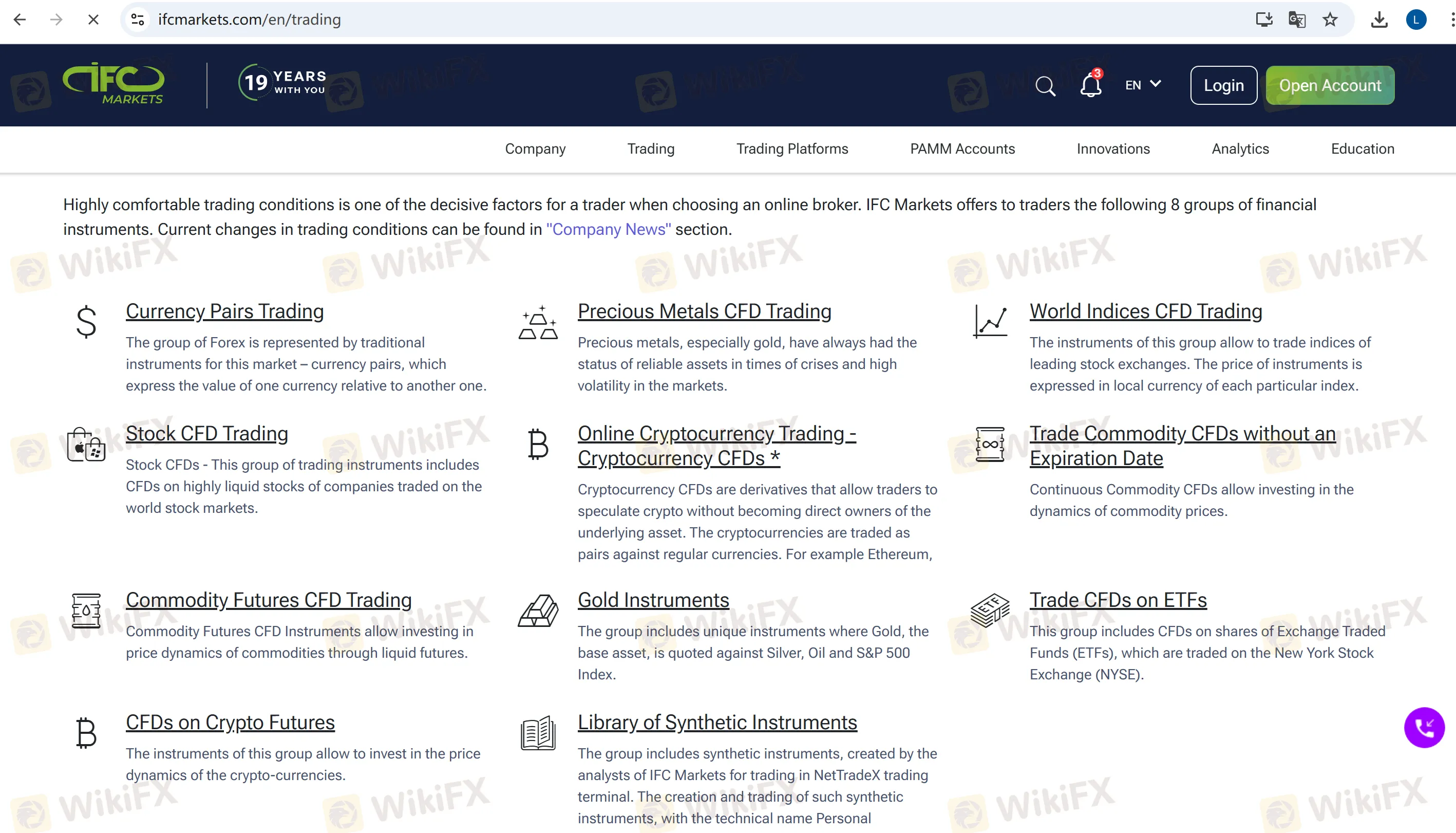Install app icon in address bar
Screen dimensions: 1456x833
(1264, 20)
